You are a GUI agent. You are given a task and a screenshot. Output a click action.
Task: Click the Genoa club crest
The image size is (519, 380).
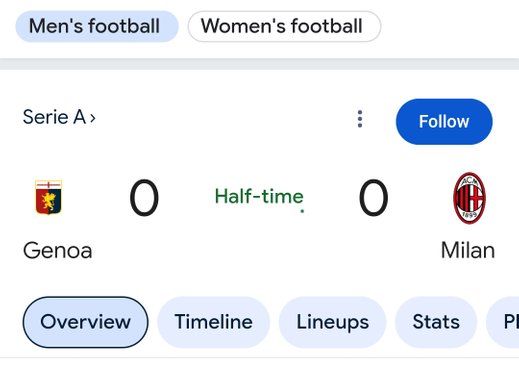click(49, 197)
